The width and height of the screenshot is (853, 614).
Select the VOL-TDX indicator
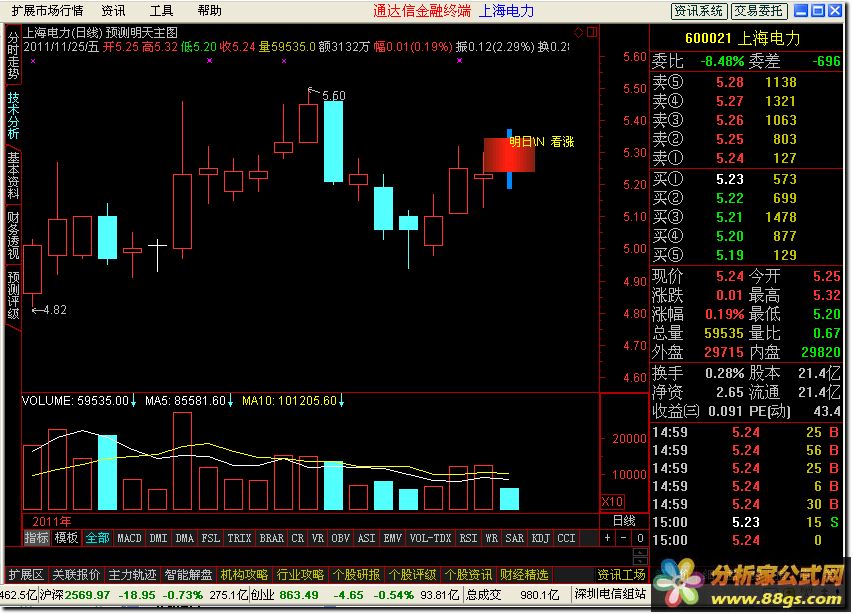pos(430,538)
